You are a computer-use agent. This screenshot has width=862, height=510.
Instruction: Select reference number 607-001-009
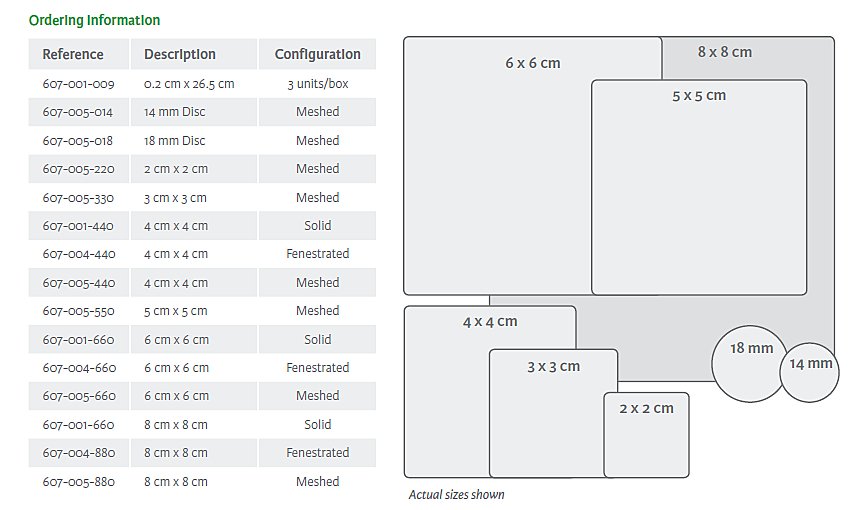pos(78,84)
